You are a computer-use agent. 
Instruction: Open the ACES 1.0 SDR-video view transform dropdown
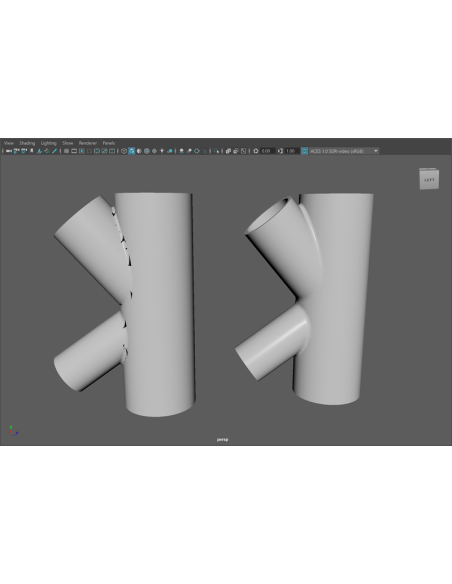click(344, 151)
